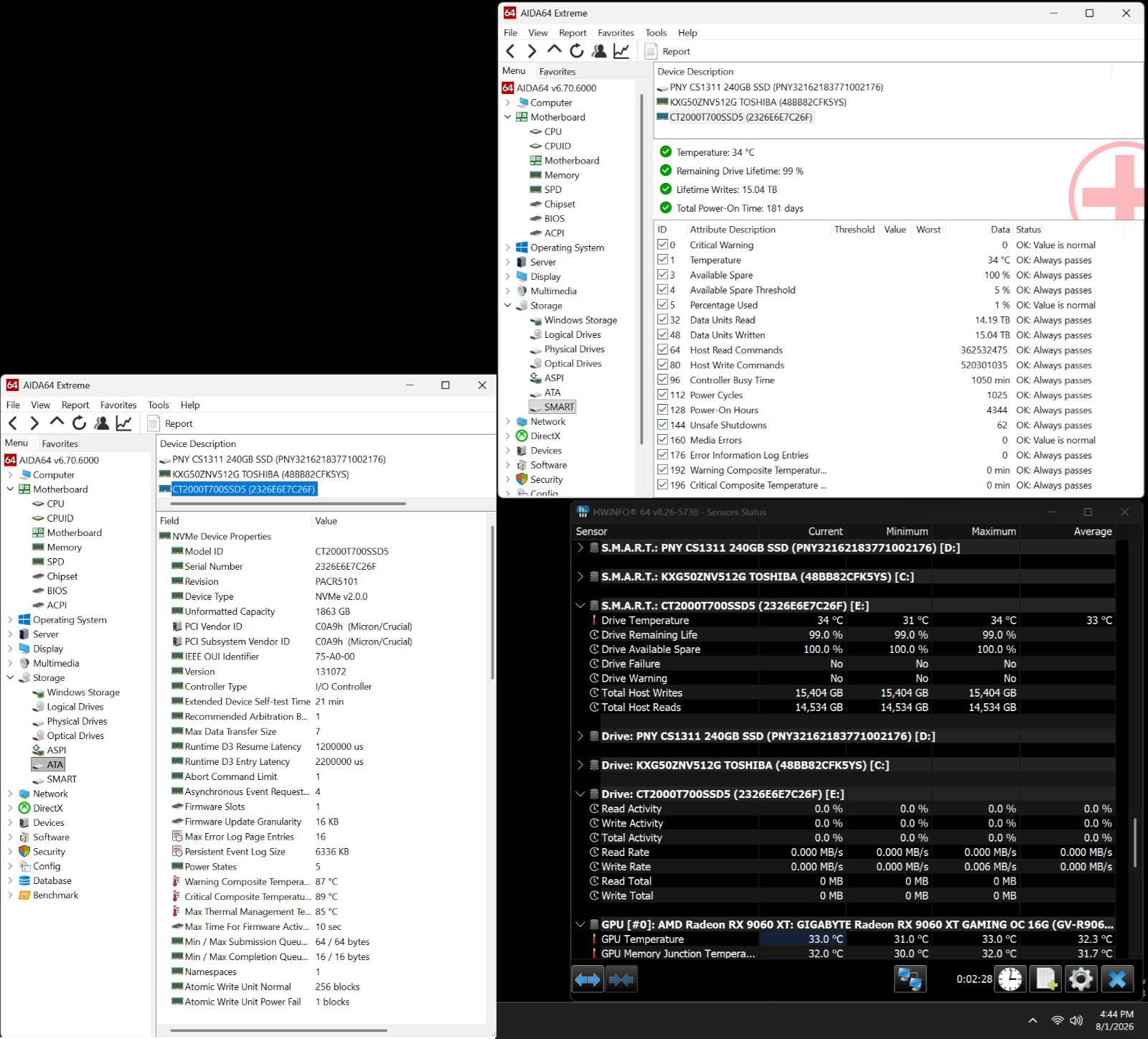Viewport: 1148px width, 1039px height.
Task: Collapse Storage node in upper AIDA64 tree
Action: pos(507,306)
